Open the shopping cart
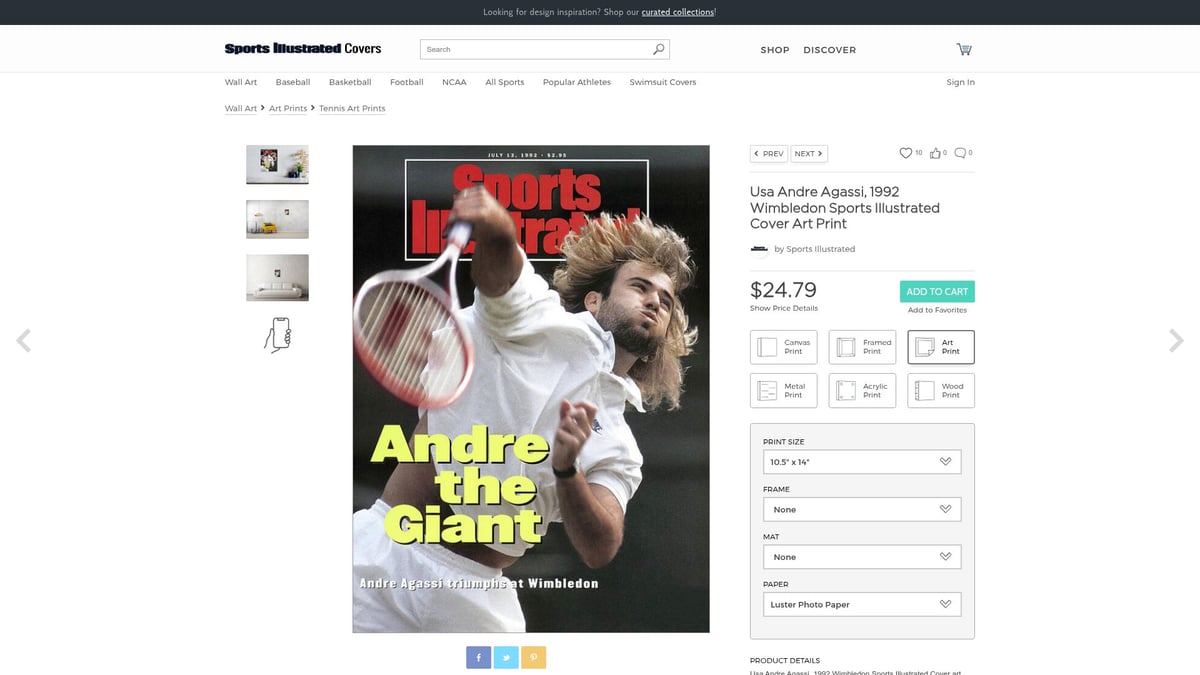This screenshot has width=1200, height=675. coord(963,48)
